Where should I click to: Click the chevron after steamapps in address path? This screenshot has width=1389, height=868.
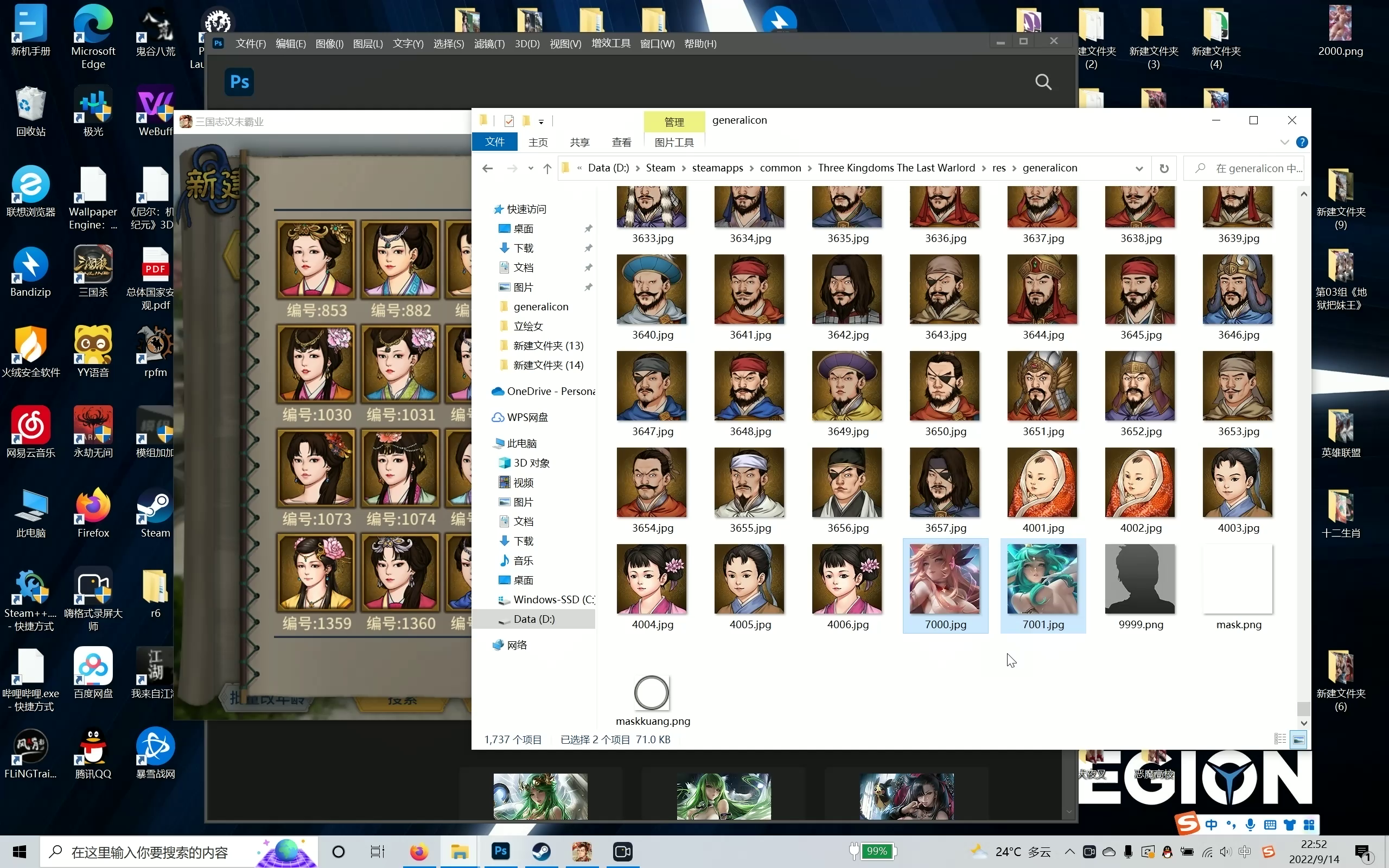click(x=751, y=168)
